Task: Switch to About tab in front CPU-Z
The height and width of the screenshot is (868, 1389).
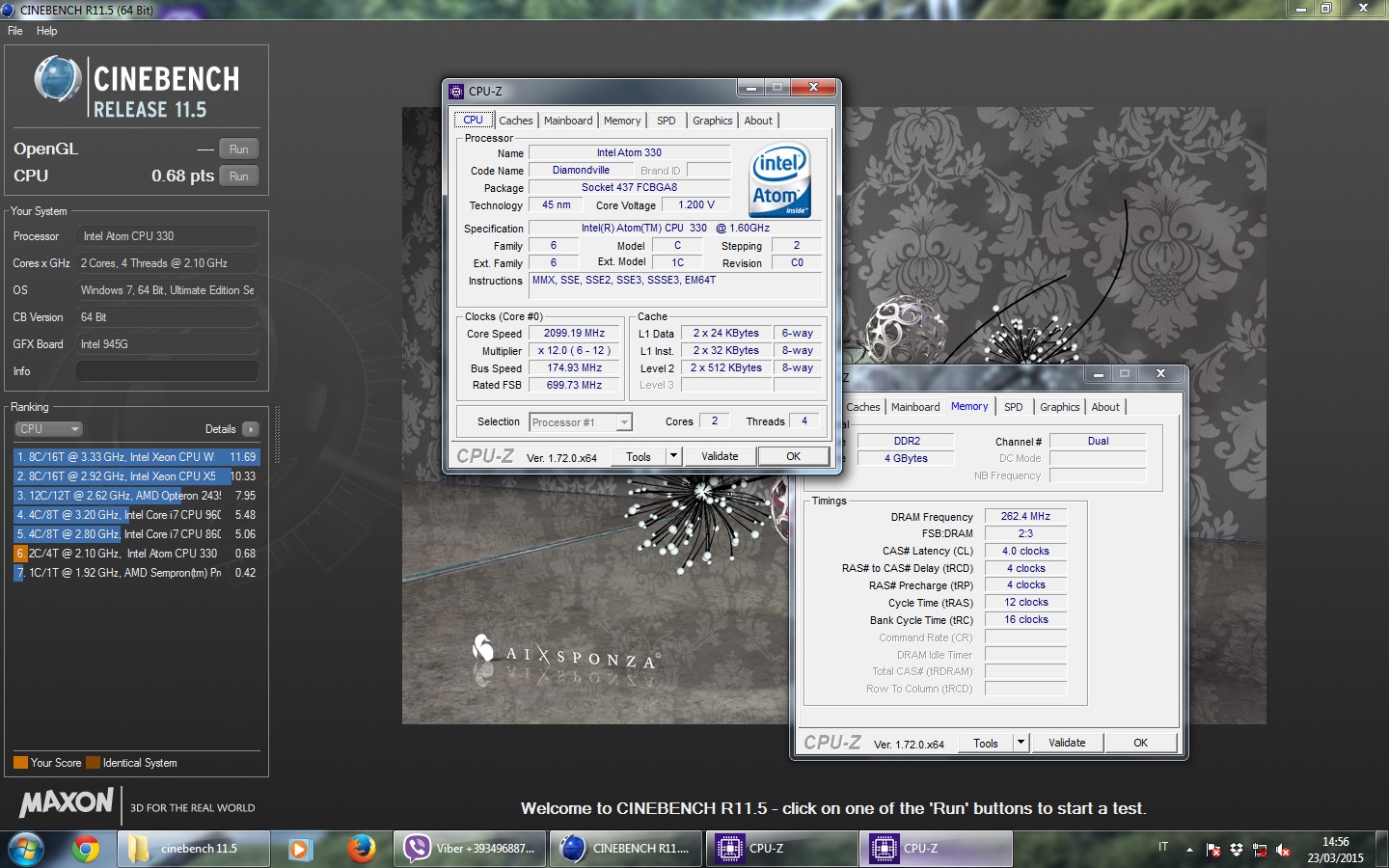Action: 758,121
